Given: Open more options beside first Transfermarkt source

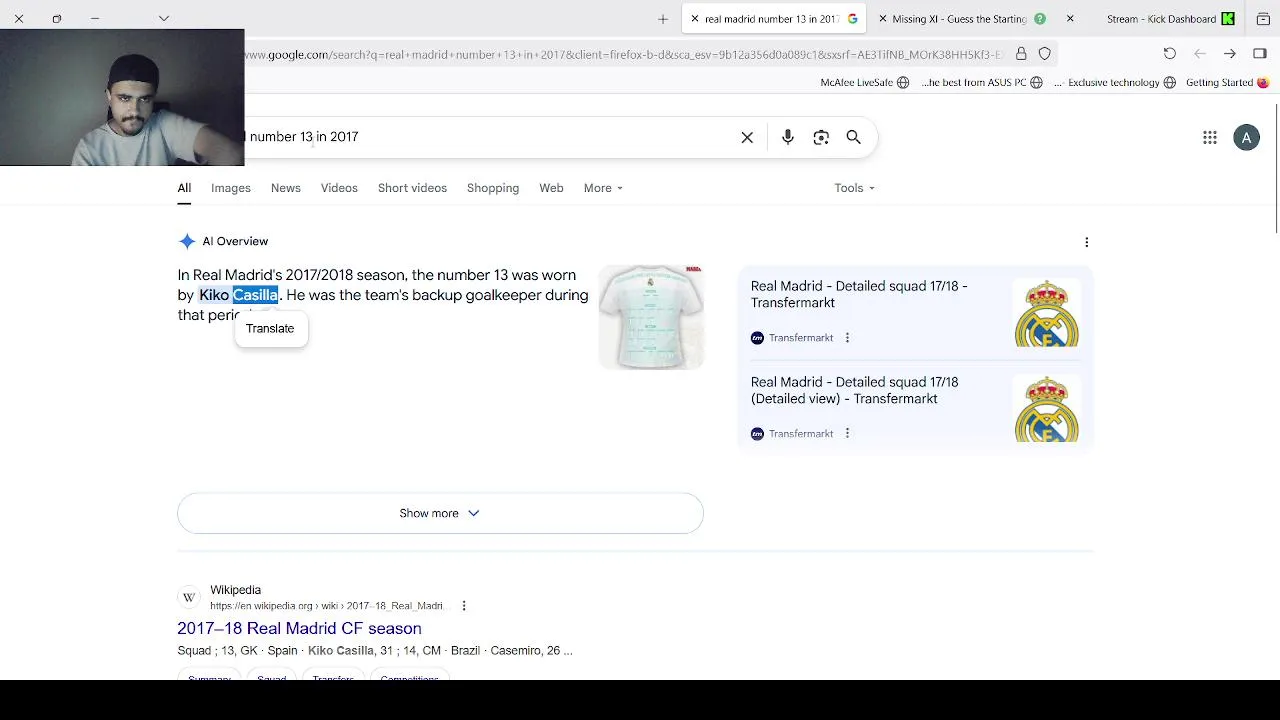Looking at the screenshot, I should (x=847, y=338).
